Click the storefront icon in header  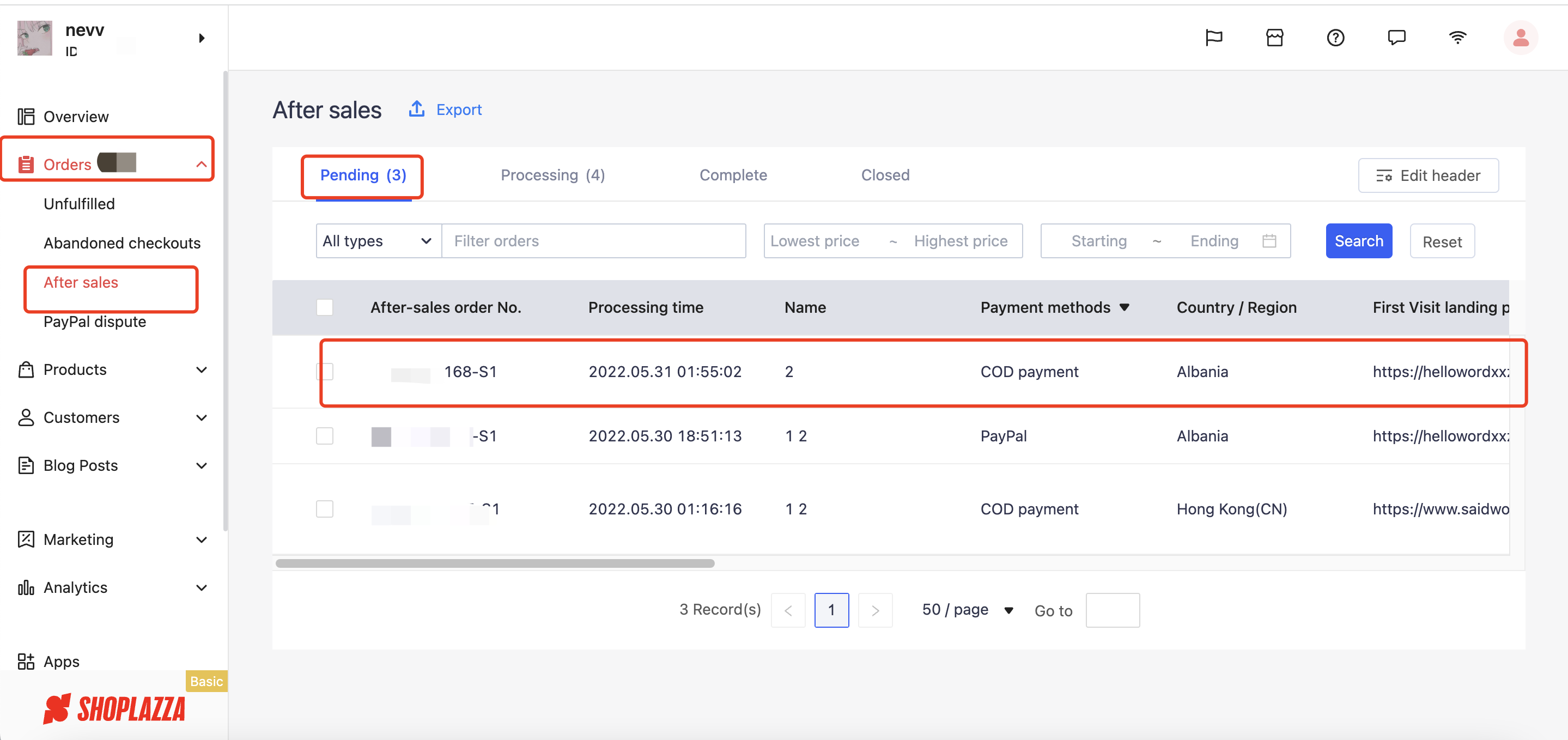coord(1274,38)
